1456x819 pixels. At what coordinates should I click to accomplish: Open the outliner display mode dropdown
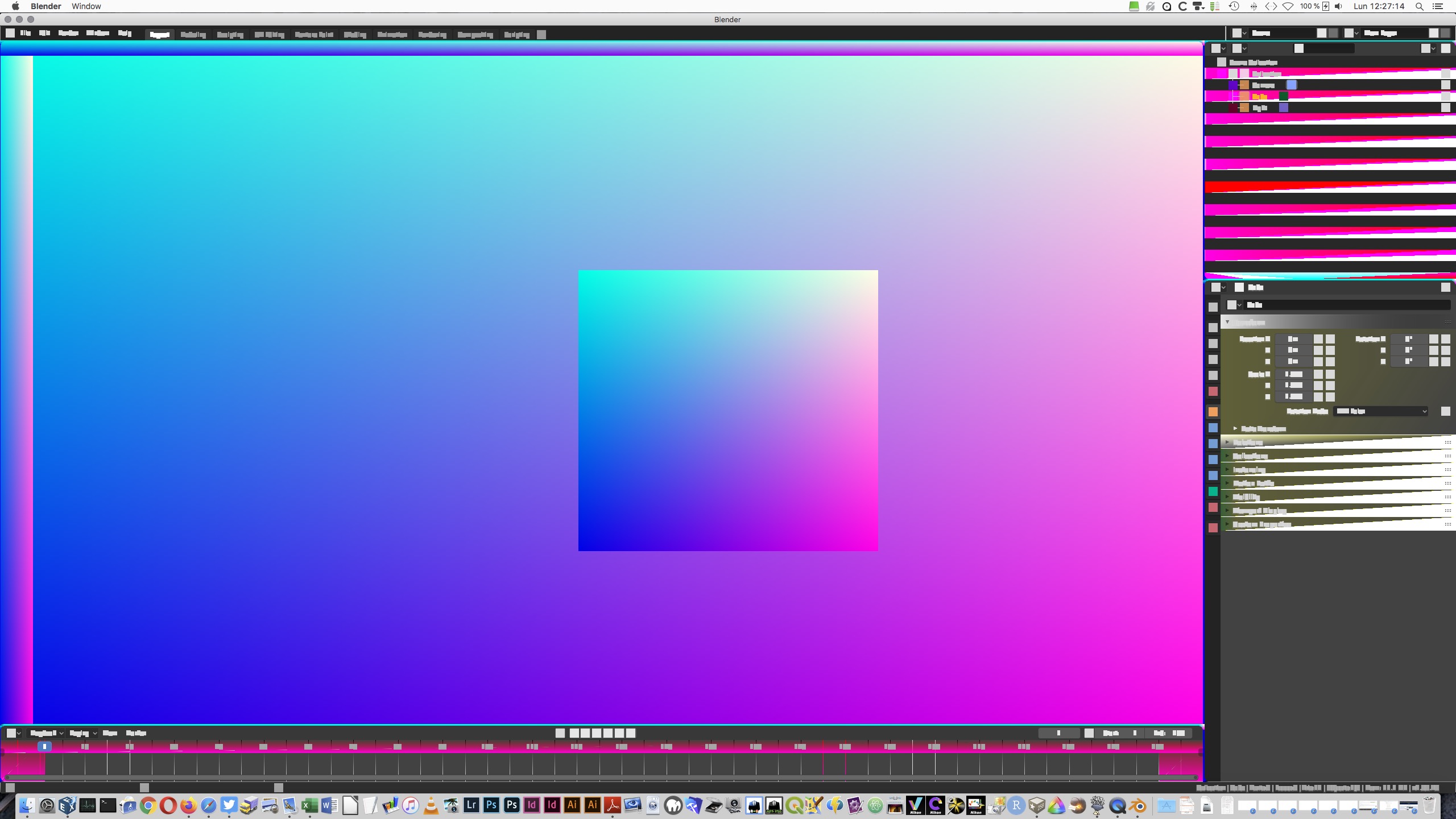1240,48
